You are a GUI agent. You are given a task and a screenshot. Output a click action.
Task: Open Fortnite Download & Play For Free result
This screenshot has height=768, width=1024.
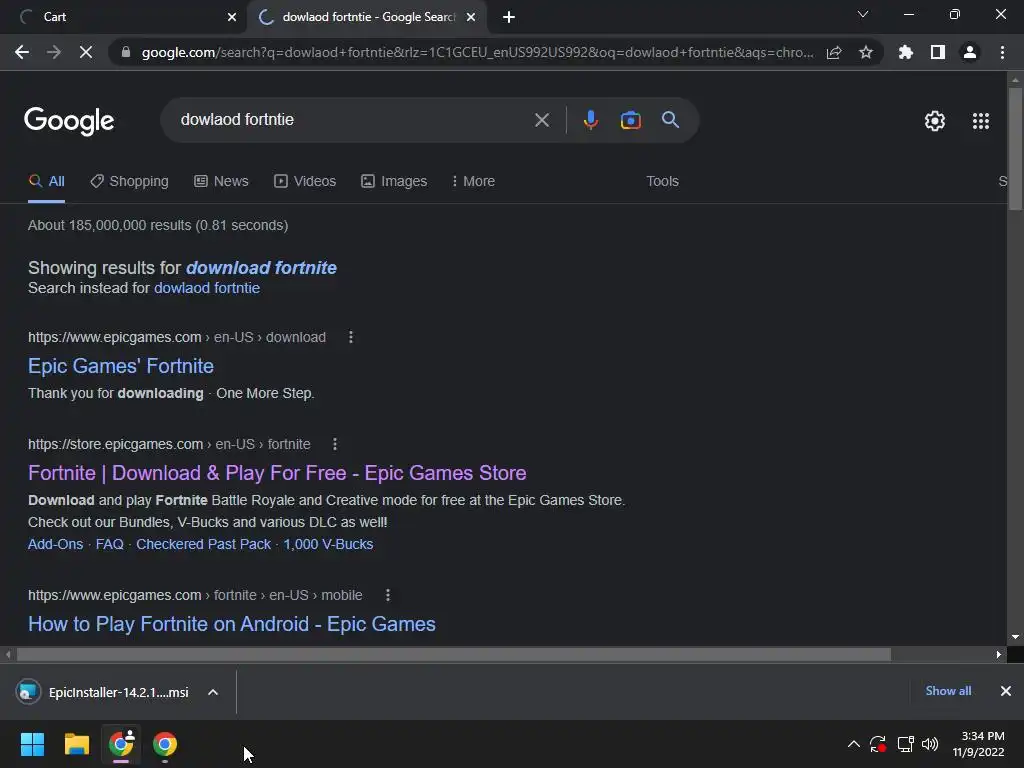tap(277, 473)
